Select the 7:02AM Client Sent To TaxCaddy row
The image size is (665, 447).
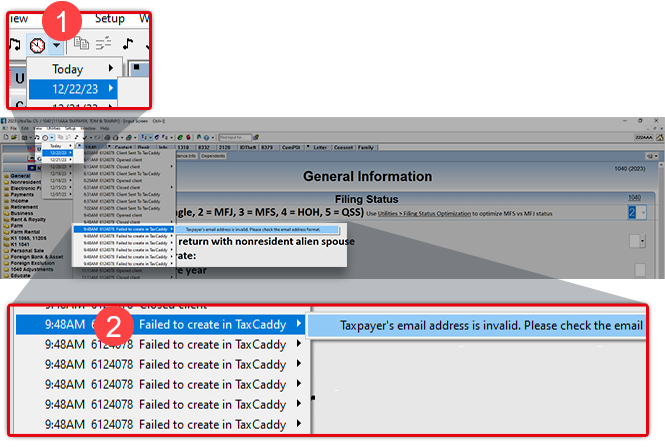coord(124,208)
